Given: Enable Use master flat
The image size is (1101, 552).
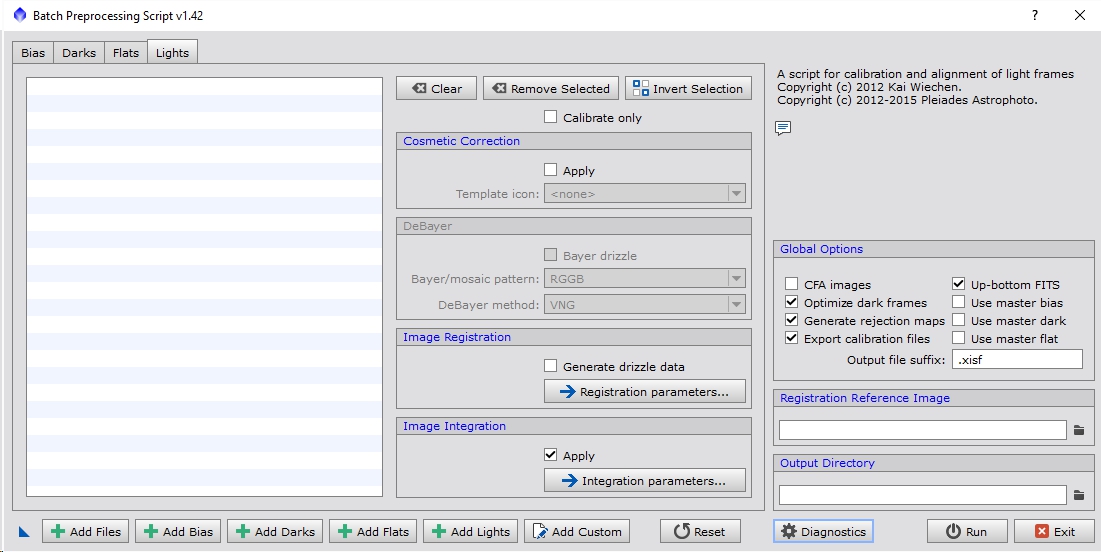Looking at the screenshot, I should tap(958, 338).
